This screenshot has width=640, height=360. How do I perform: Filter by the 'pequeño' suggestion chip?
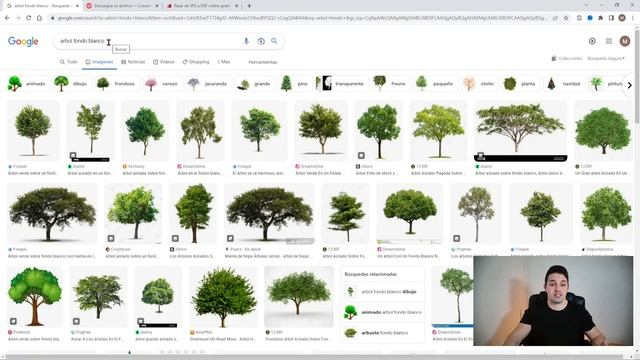[x=435, y=84]
